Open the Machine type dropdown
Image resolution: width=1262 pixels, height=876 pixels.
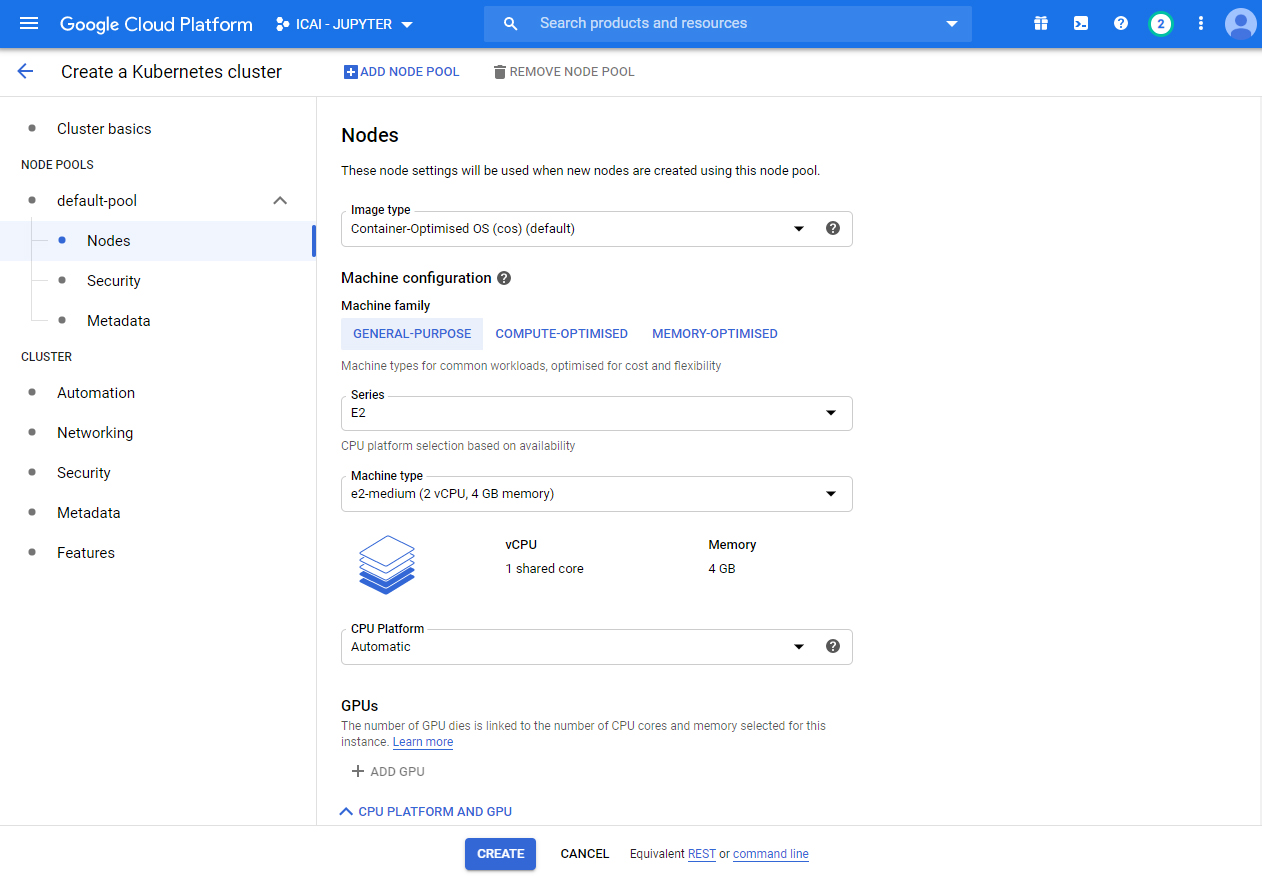click(595, 494)
